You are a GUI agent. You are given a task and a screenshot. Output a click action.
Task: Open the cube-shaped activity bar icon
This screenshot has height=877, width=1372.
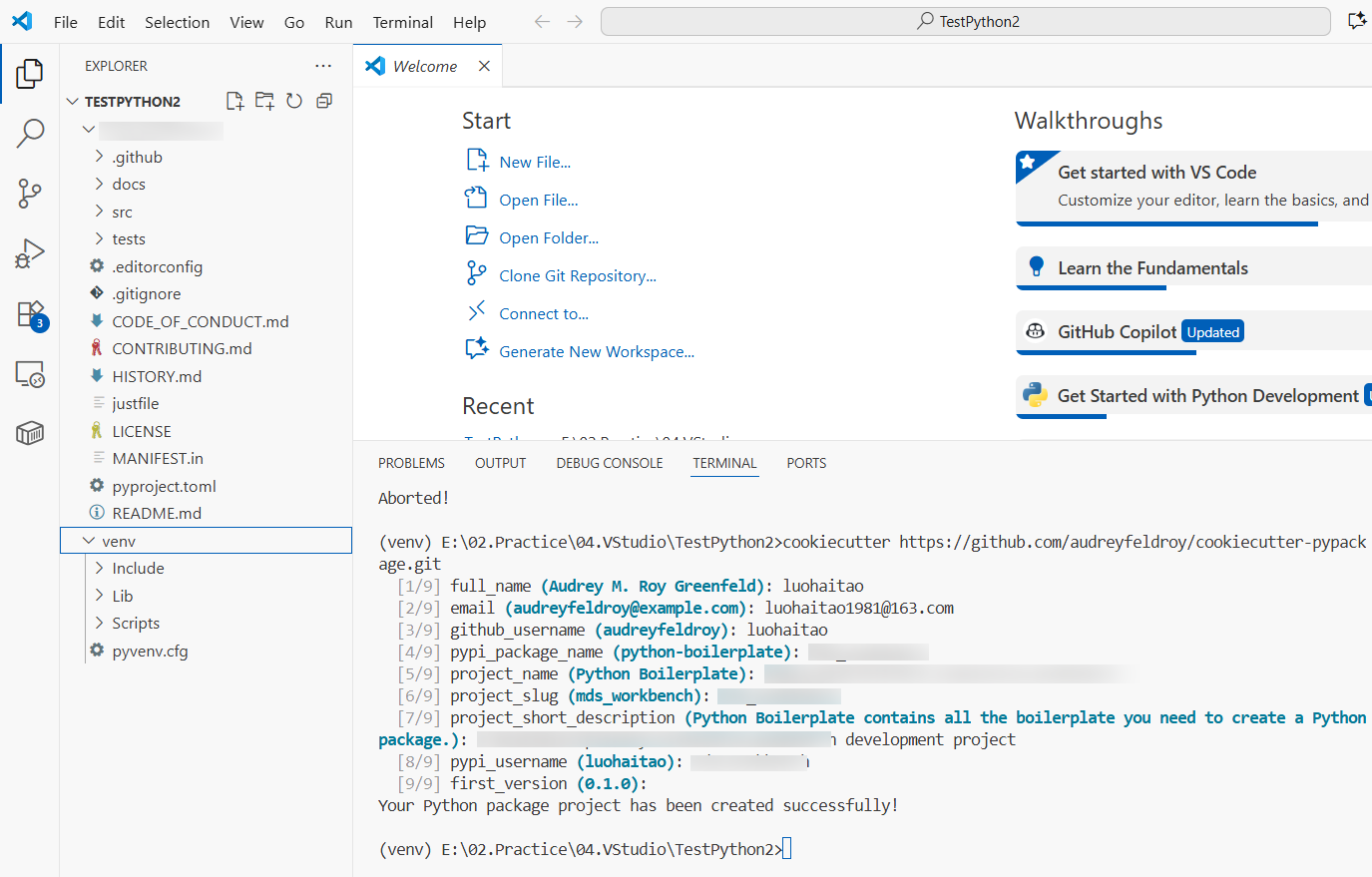coord(30,433)
